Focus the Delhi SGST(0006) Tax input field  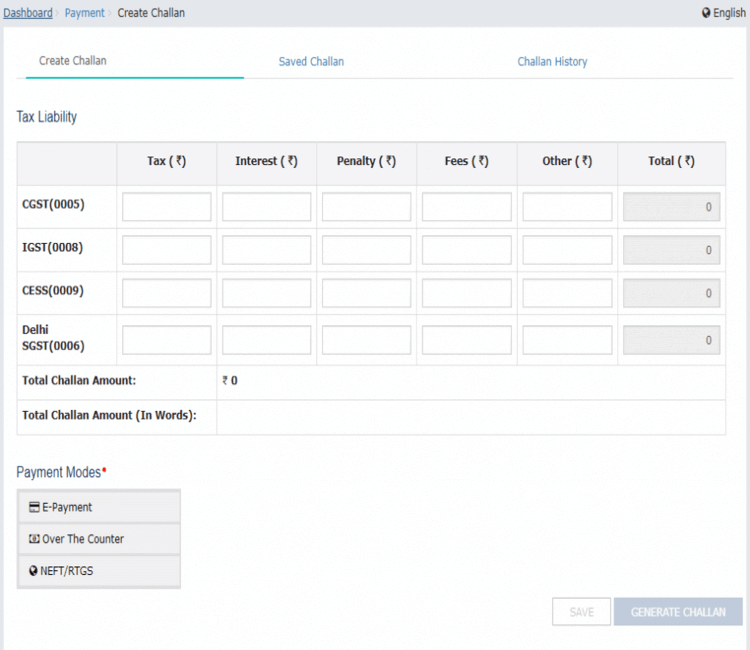click(166, 340)
